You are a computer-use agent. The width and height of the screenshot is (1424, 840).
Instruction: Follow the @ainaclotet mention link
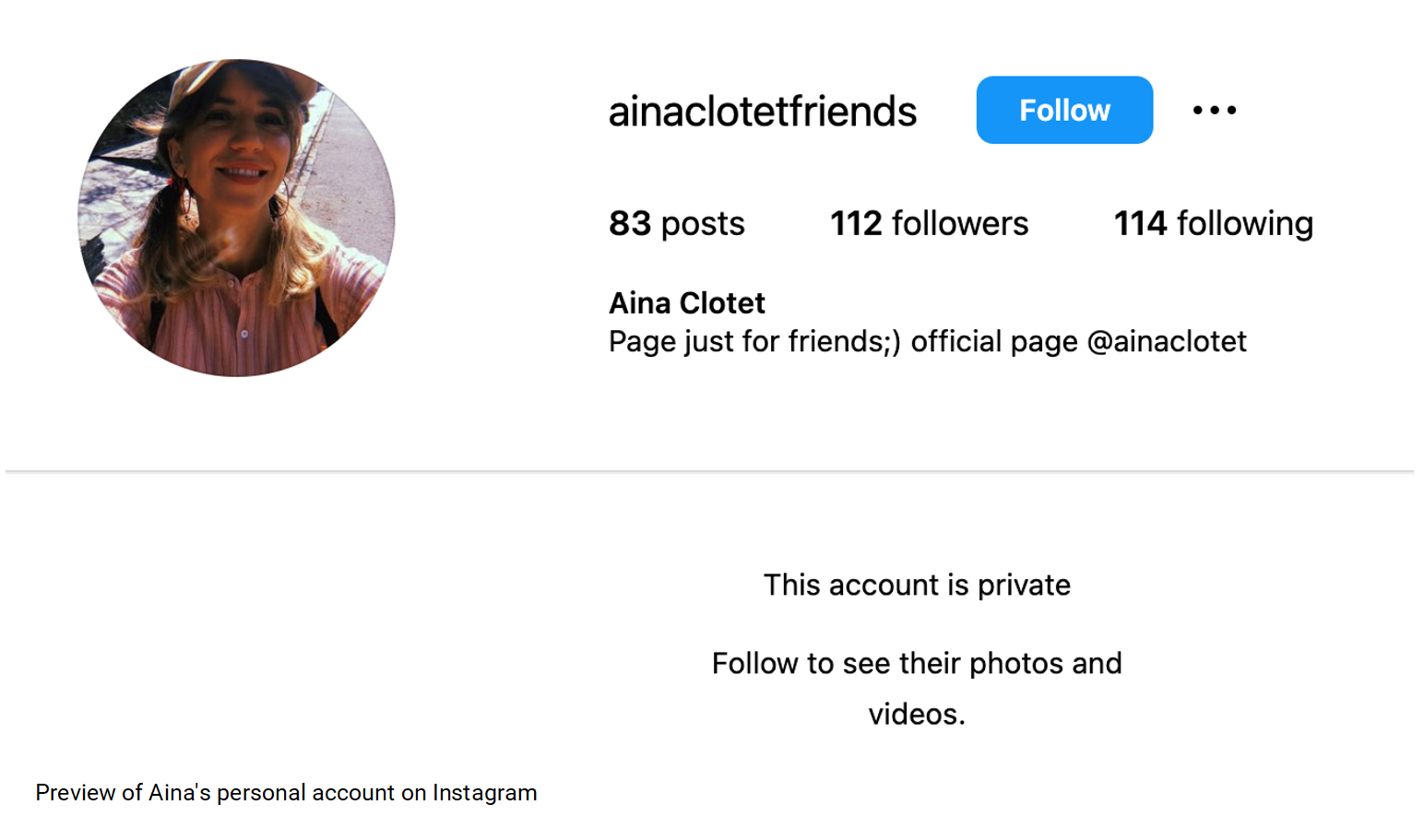1167,341
